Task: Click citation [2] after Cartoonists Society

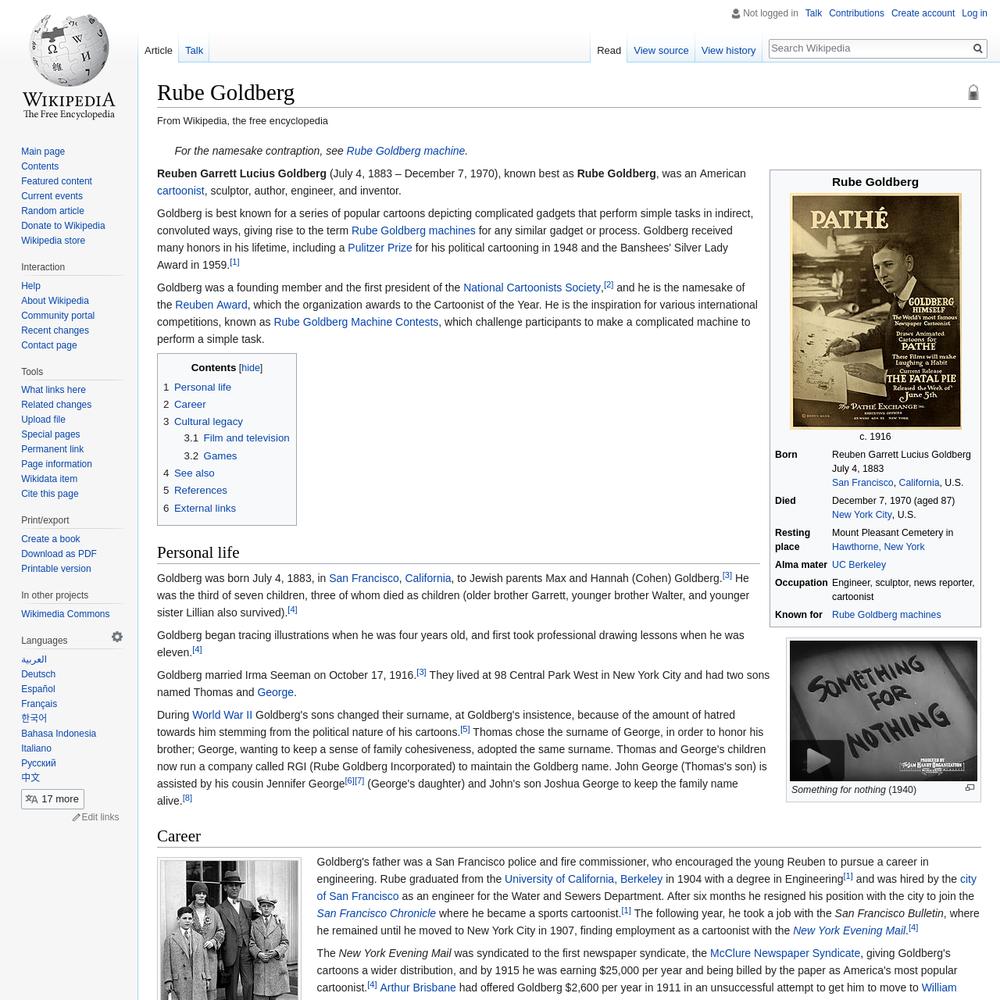Action: click(x=608, y=285)
